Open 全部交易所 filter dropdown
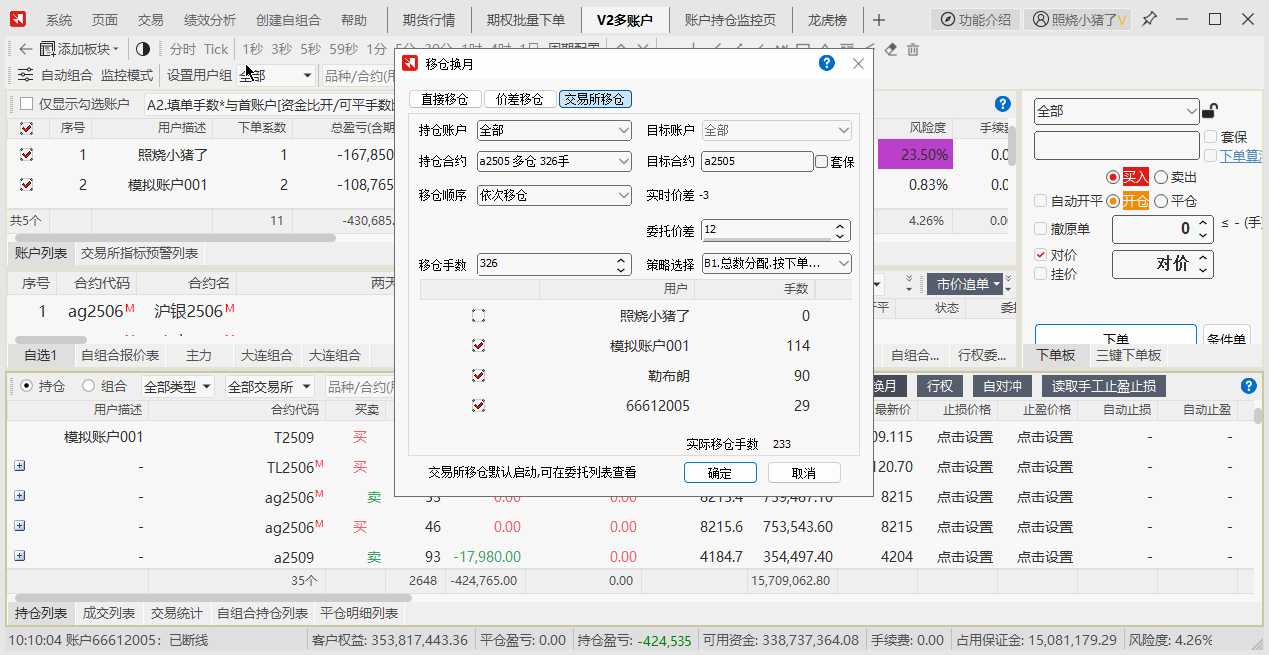This screenshot has height=655, width=1269. click(x=269, y=387)
